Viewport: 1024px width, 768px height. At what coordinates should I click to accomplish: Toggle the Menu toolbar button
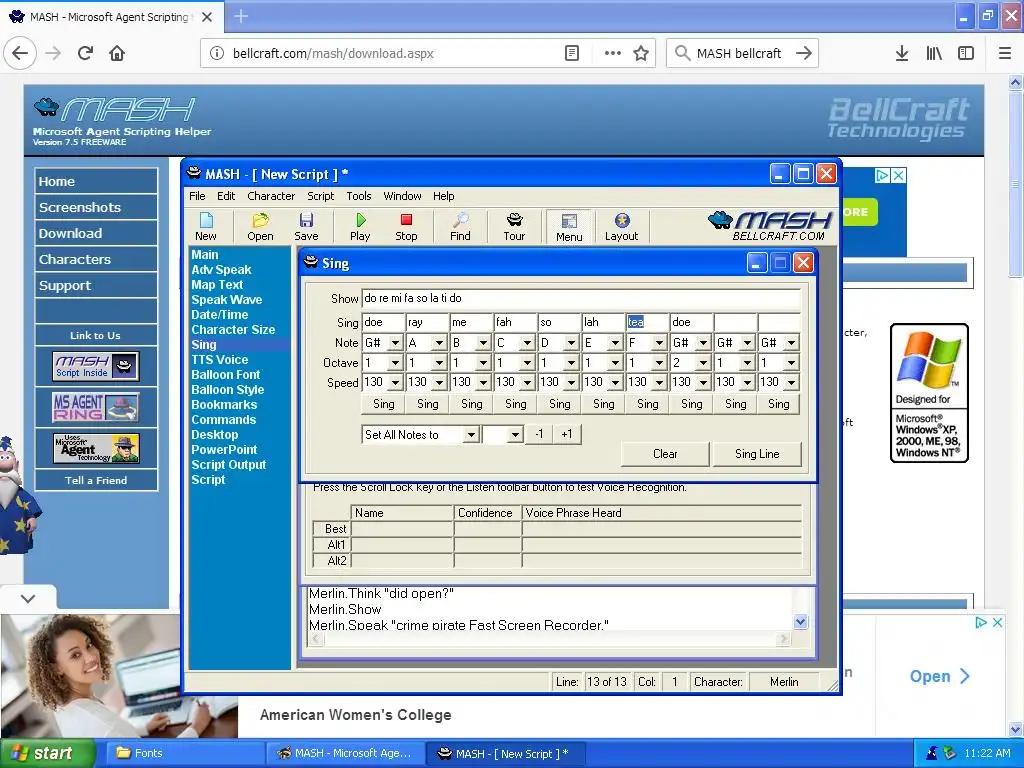click(569, 227)
